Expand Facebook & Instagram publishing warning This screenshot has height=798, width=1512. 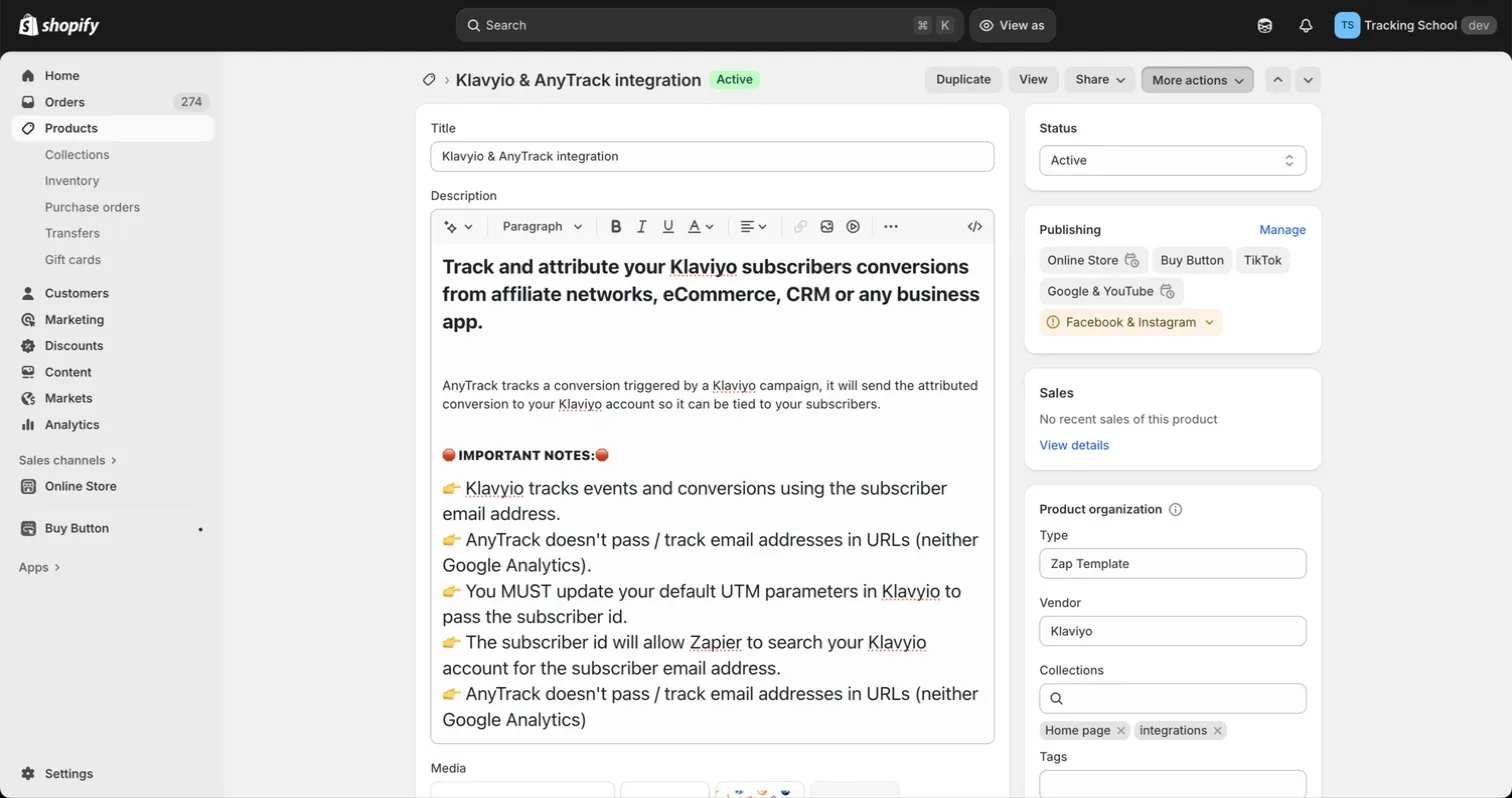click(x=1130, y=322)
